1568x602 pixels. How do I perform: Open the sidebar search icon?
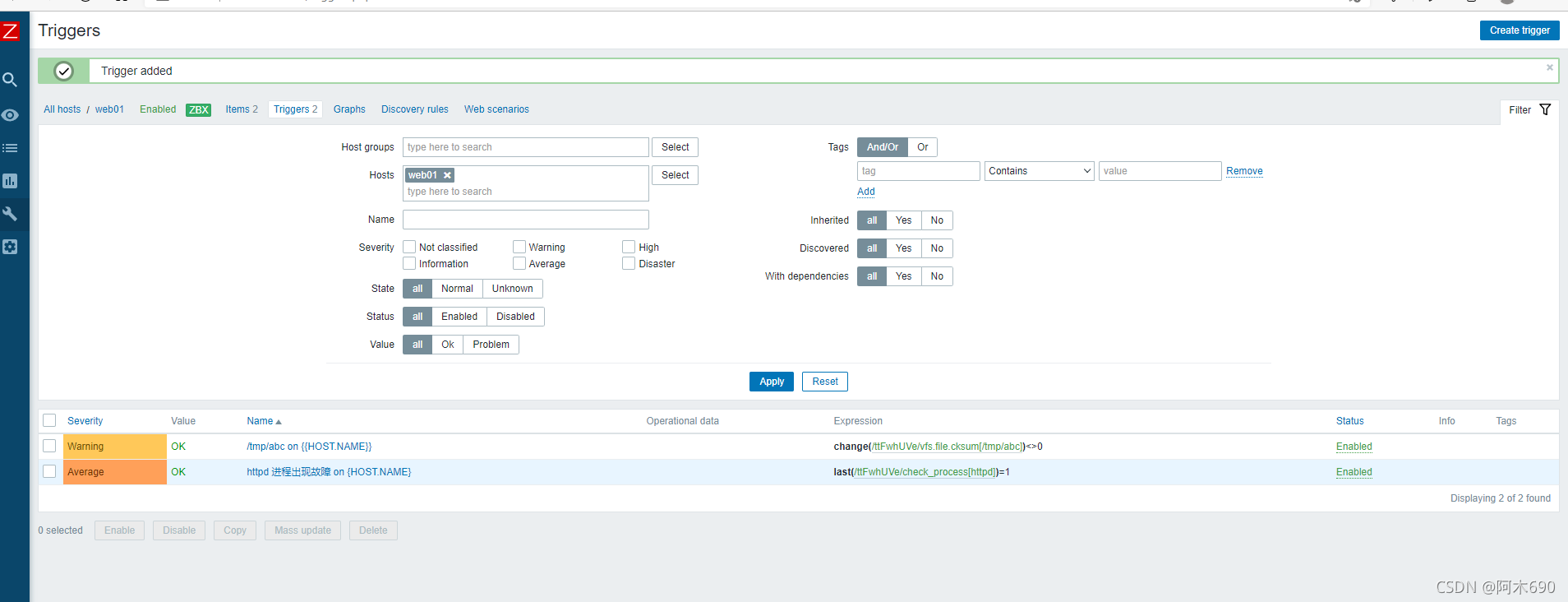[x=10, y=80]
